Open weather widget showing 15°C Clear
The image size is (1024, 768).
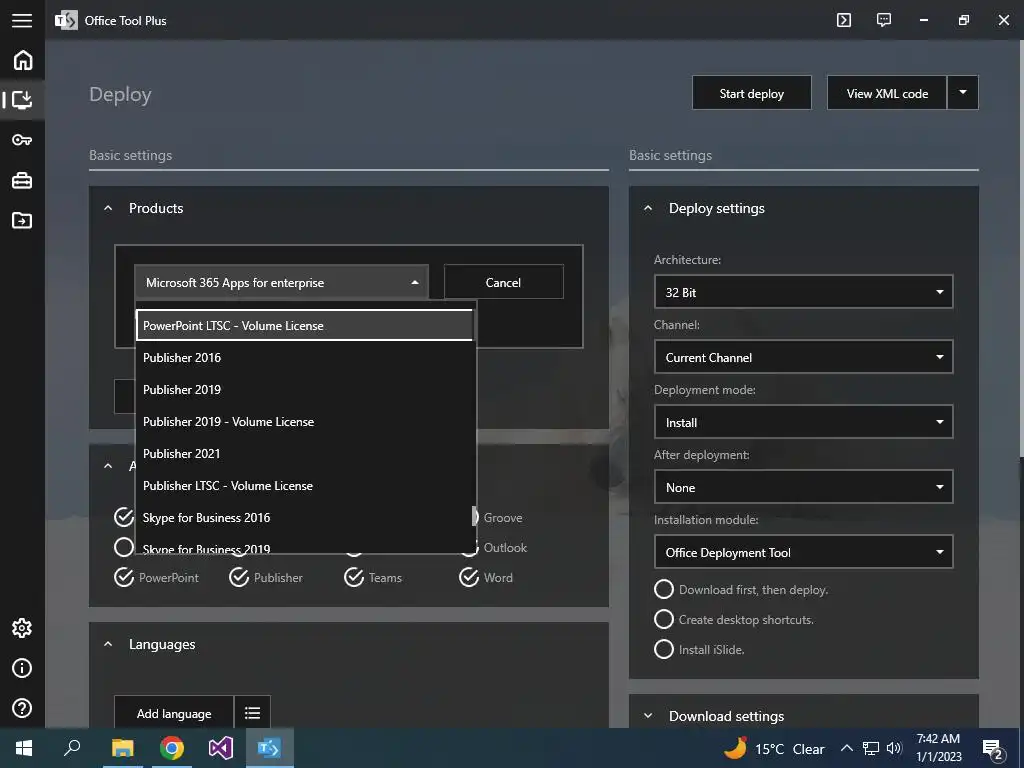click(x=774, y=748)
